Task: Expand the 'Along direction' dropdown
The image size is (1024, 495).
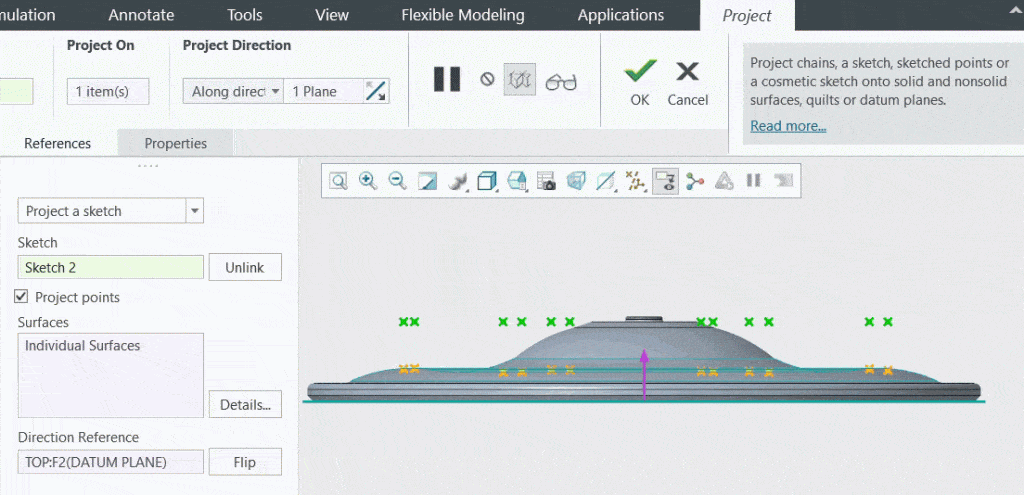Action: coord(234,91)
